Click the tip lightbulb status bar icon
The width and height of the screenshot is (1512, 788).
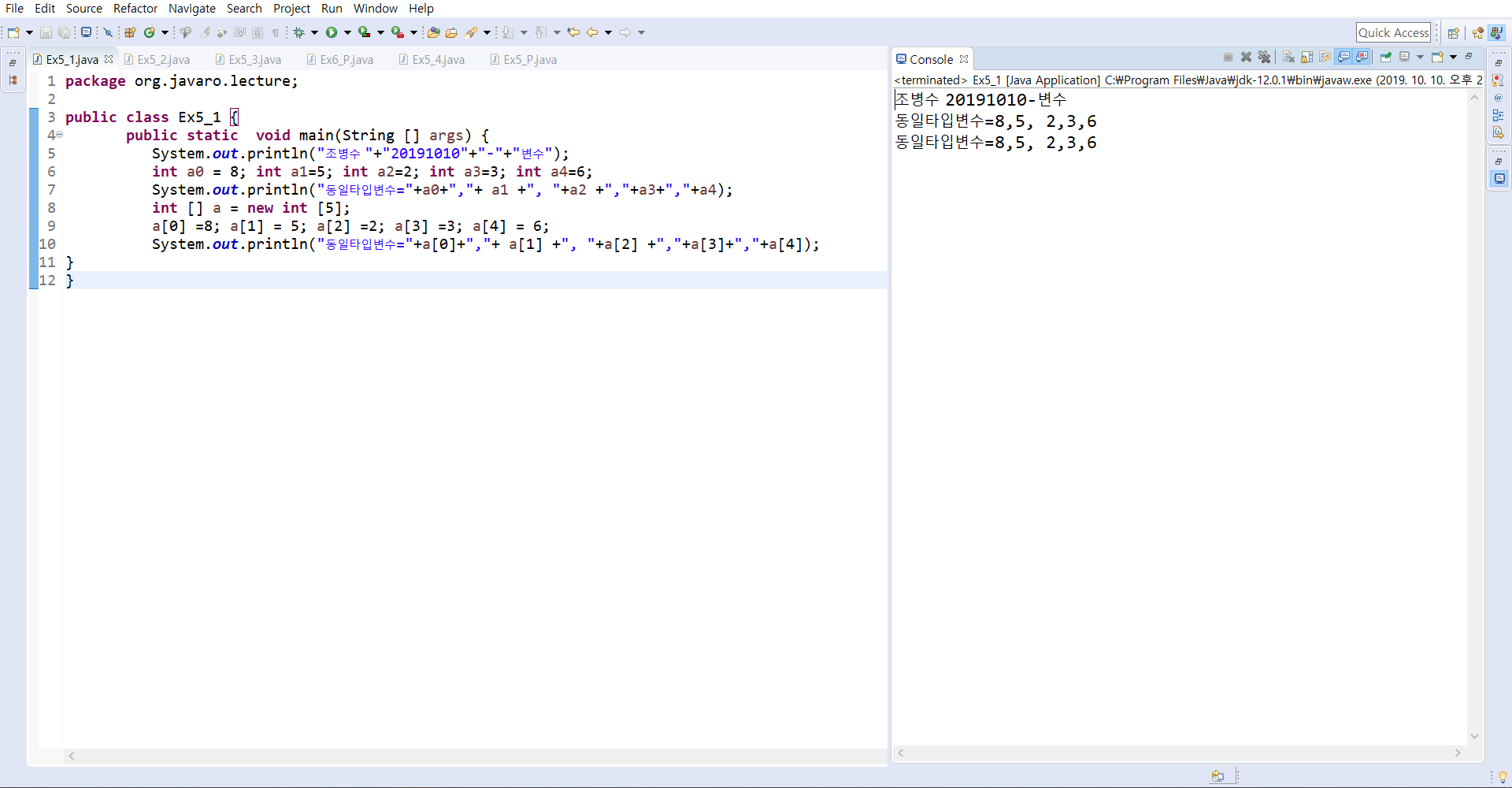1503,777
